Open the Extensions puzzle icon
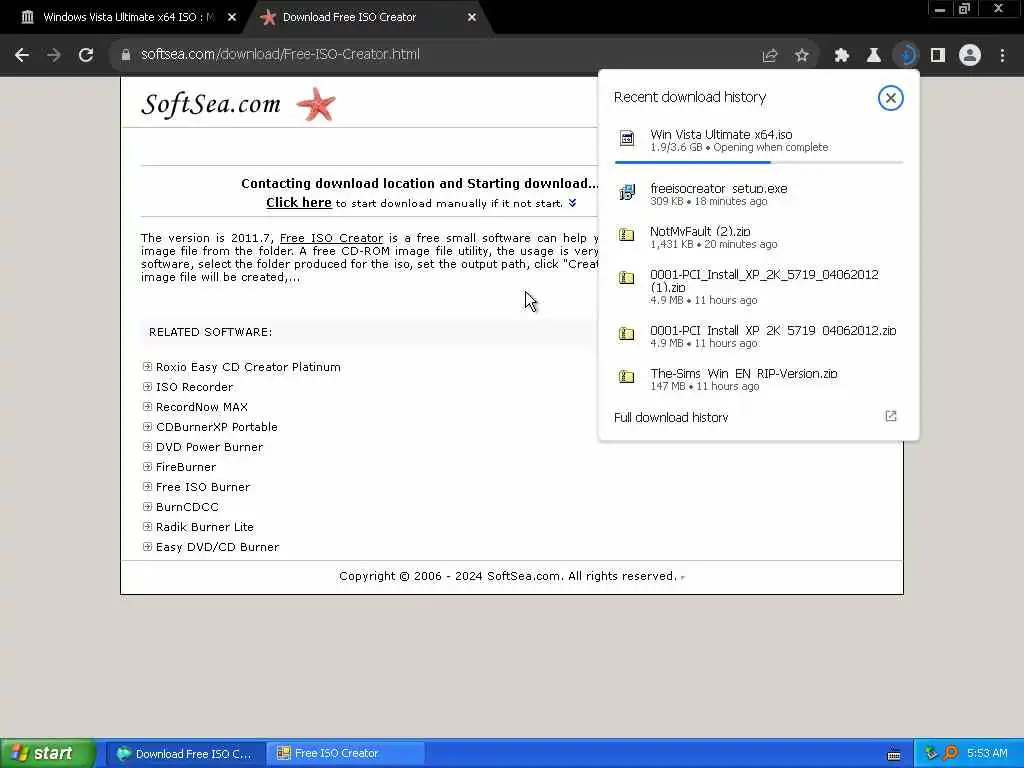Viewport: 1024px width, 768px height. tap(842, 56)
